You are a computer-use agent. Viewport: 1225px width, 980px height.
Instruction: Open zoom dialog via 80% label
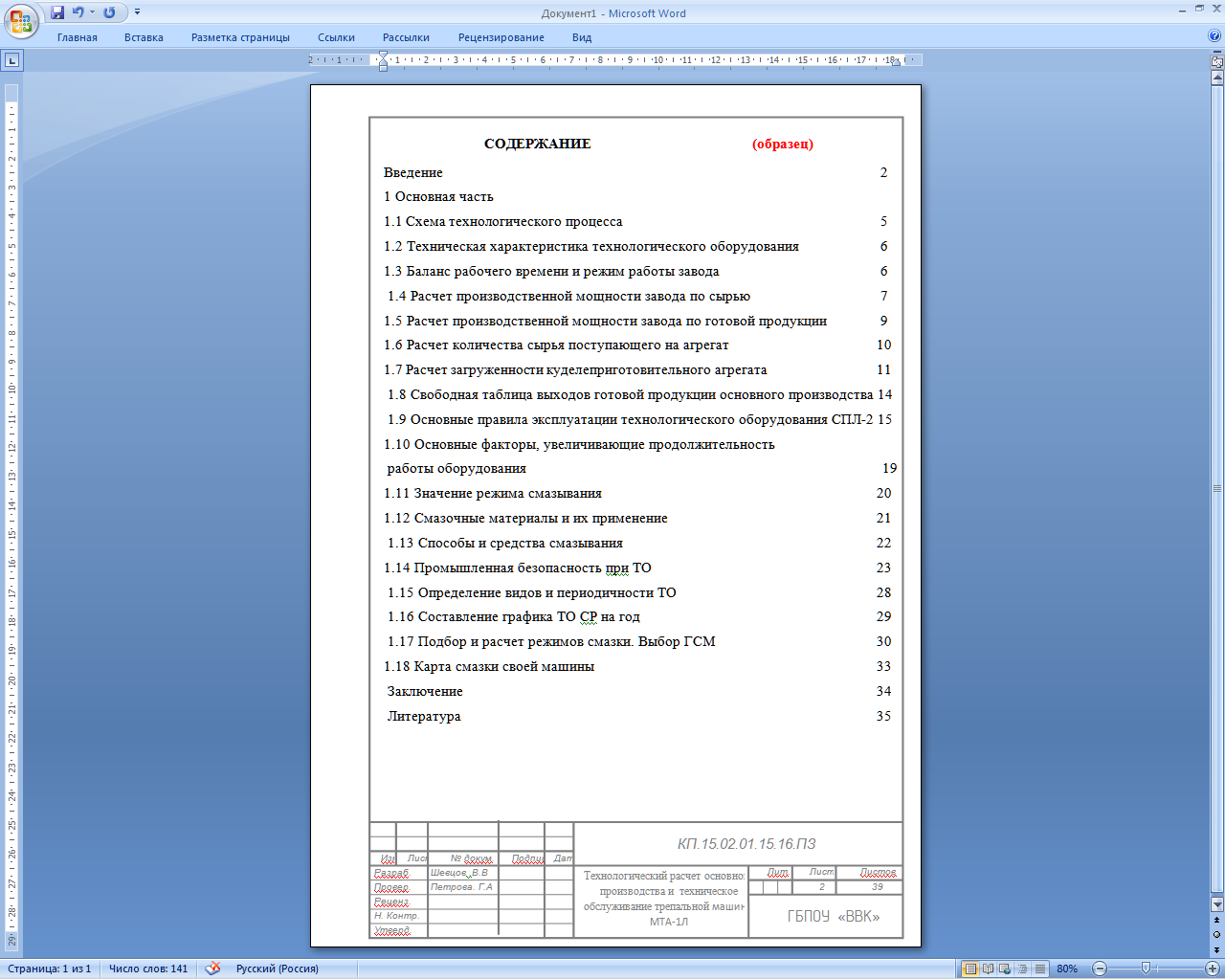coord(1067,969)
